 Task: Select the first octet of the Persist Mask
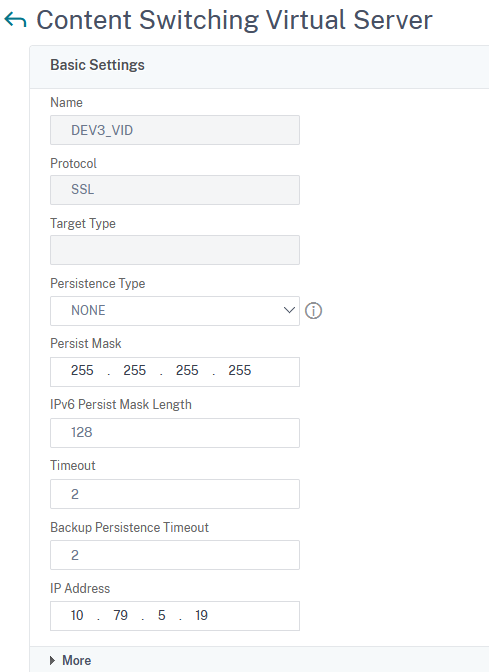(x=82, y=371)
